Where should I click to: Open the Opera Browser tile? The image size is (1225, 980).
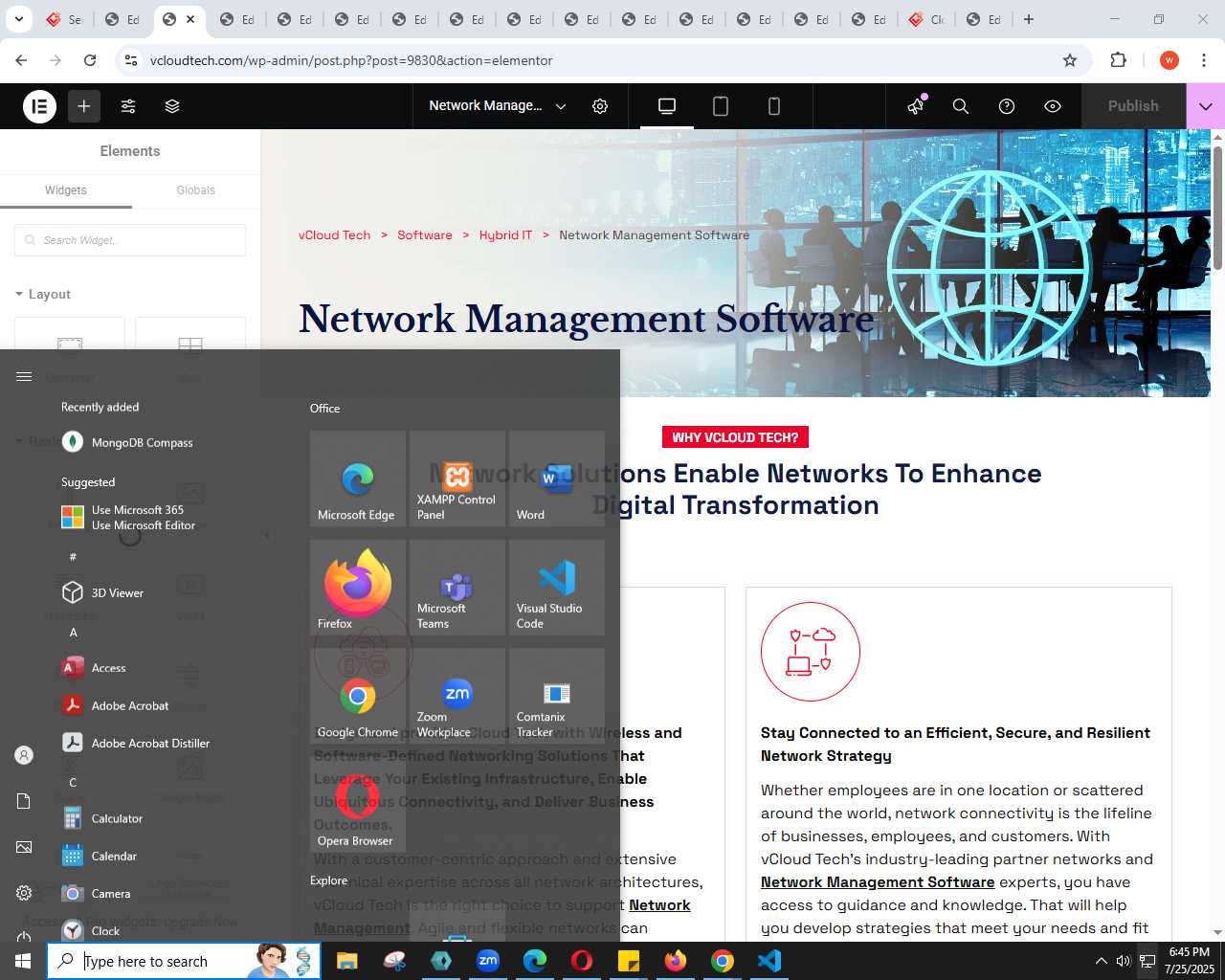[358, 805]
